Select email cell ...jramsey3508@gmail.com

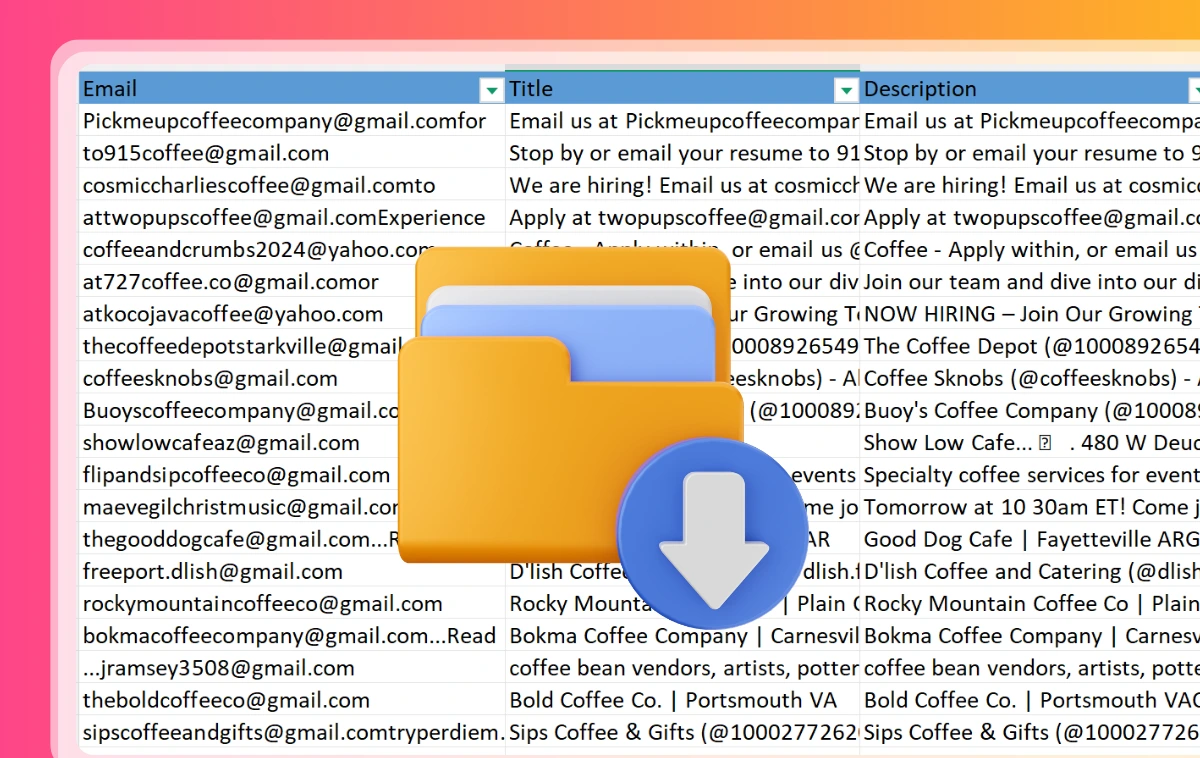click(x=292, y=667)
